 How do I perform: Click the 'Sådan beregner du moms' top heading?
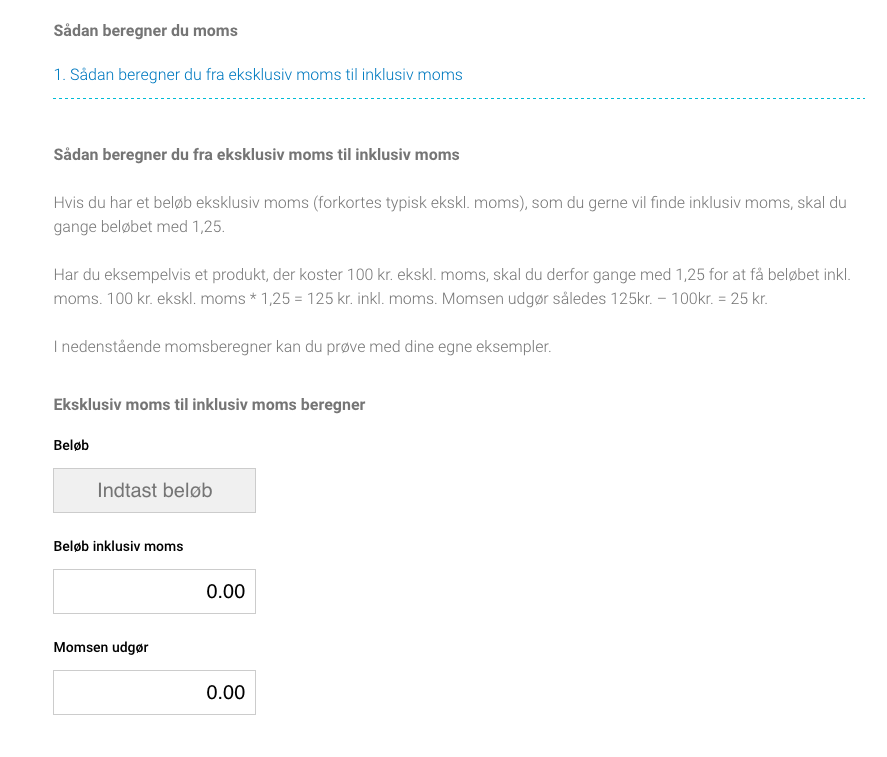145,31
